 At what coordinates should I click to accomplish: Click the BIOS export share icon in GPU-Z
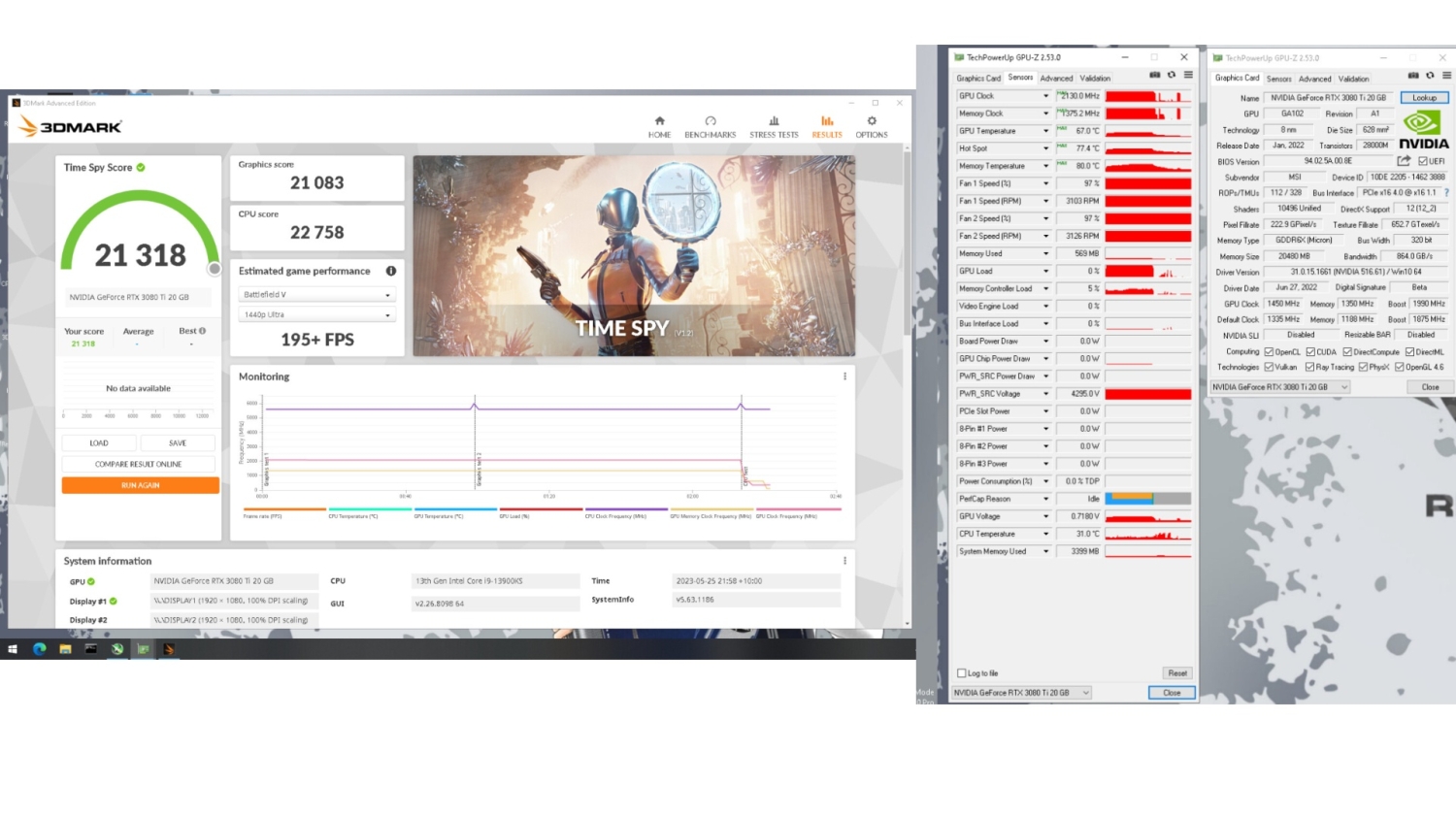(x=1404, y=161)
